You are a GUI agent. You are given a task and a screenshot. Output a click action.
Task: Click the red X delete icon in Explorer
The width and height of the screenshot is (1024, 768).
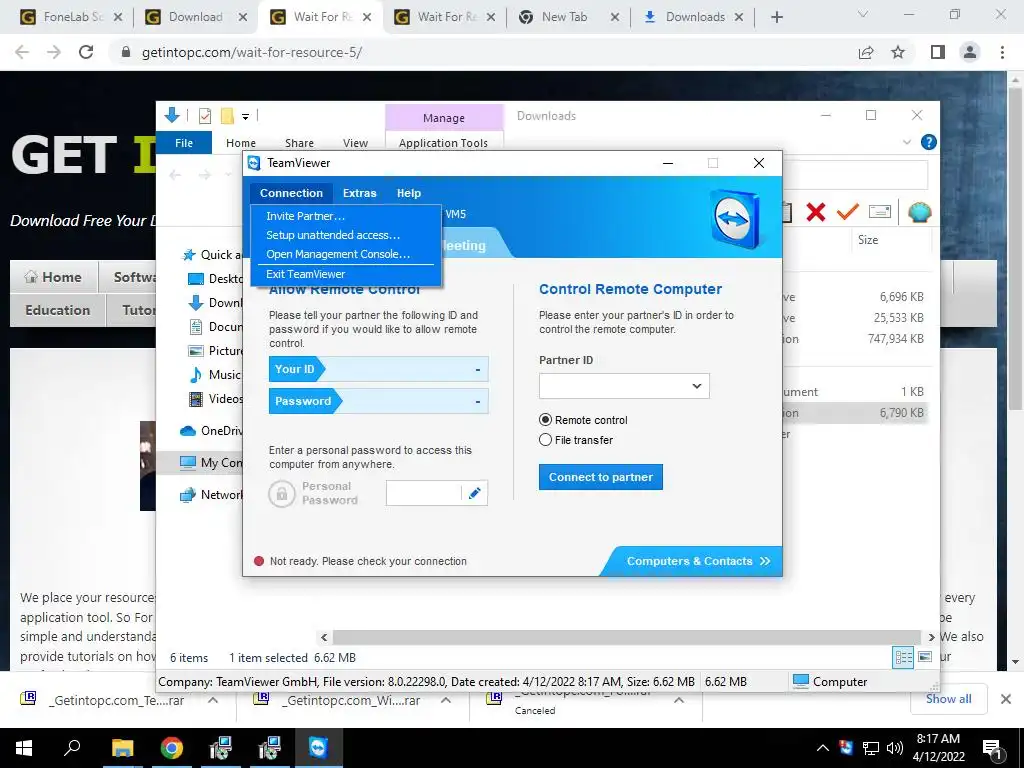pos(816,212)
